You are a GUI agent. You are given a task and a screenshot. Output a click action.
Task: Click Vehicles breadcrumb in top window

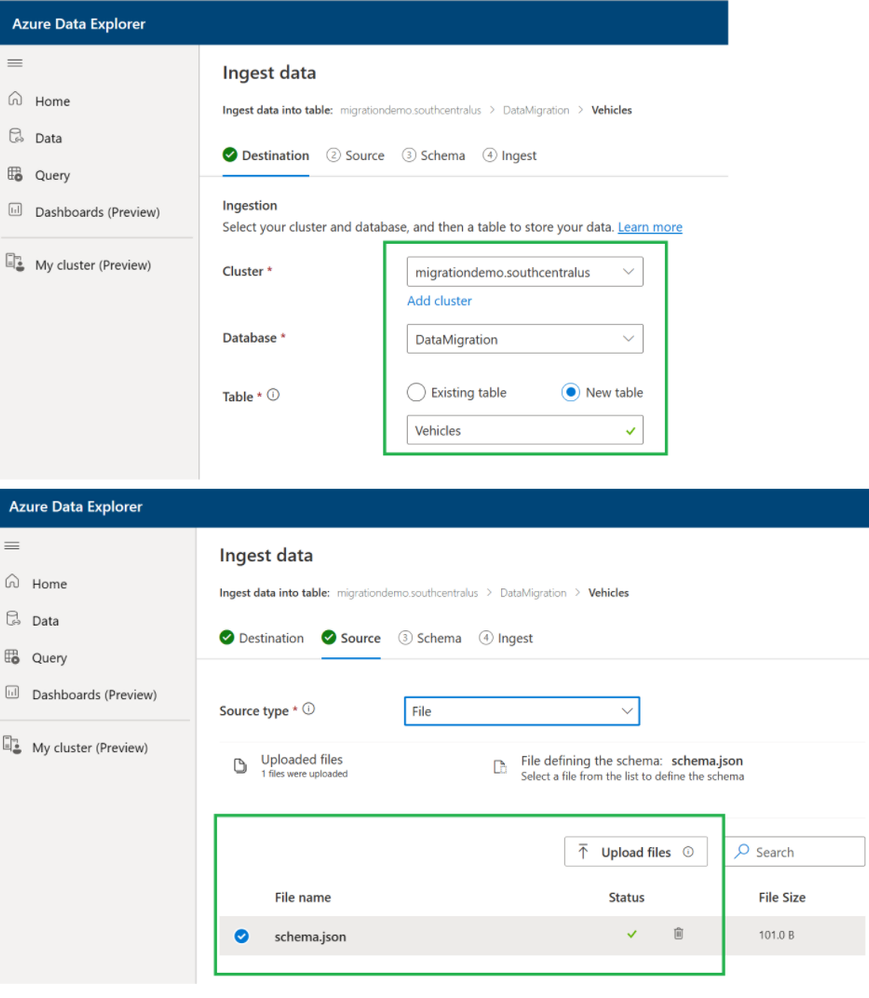611,110
